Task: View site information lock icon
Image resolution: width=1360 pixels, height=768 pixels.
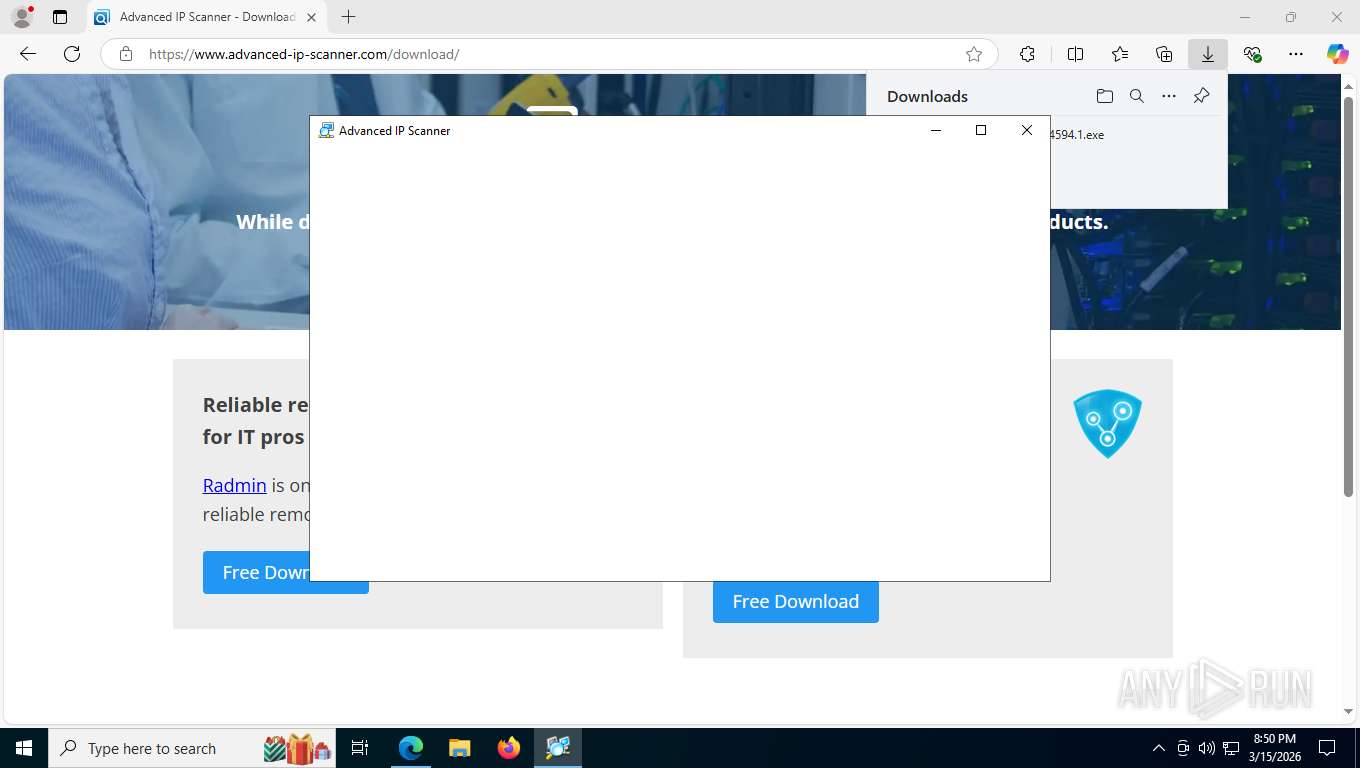Action: (x=126, y=54)
